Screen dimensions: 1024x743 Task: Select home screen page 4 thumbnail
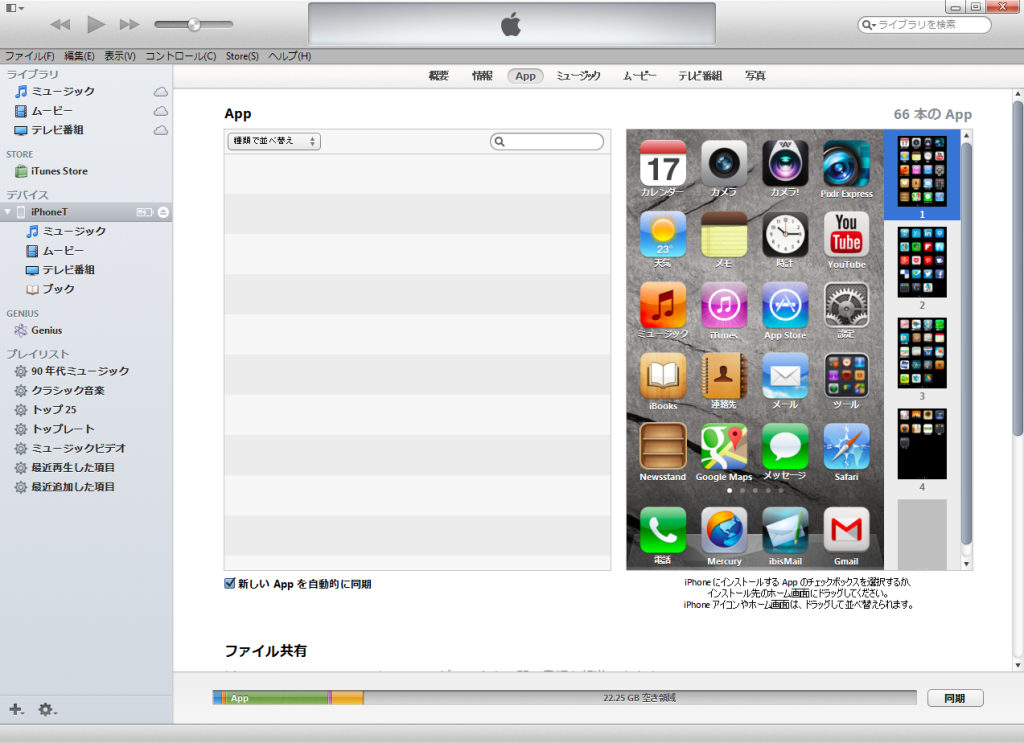click(921, 444)
